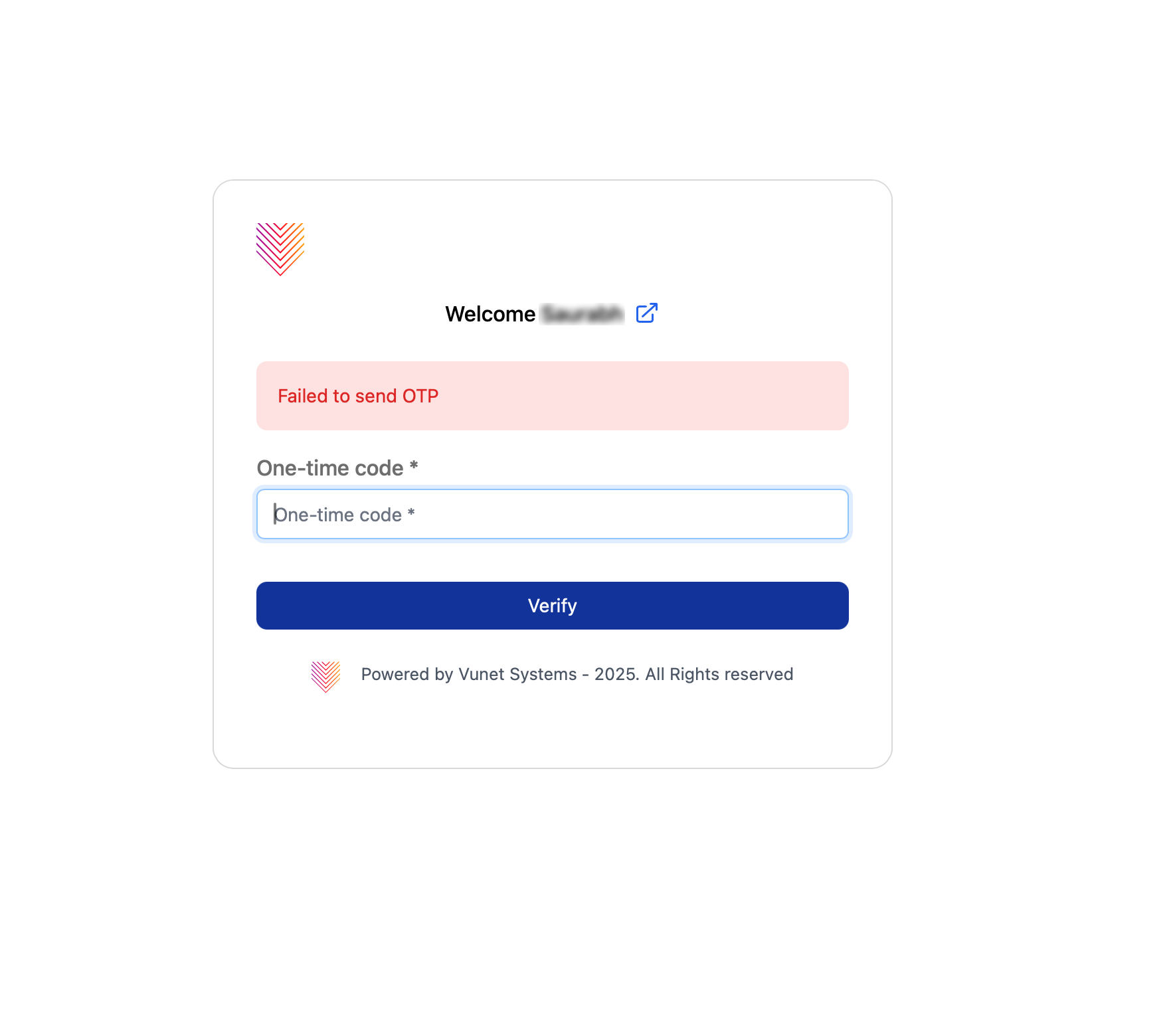Click the "2025. All Rights reserved" text

(693, 675)
